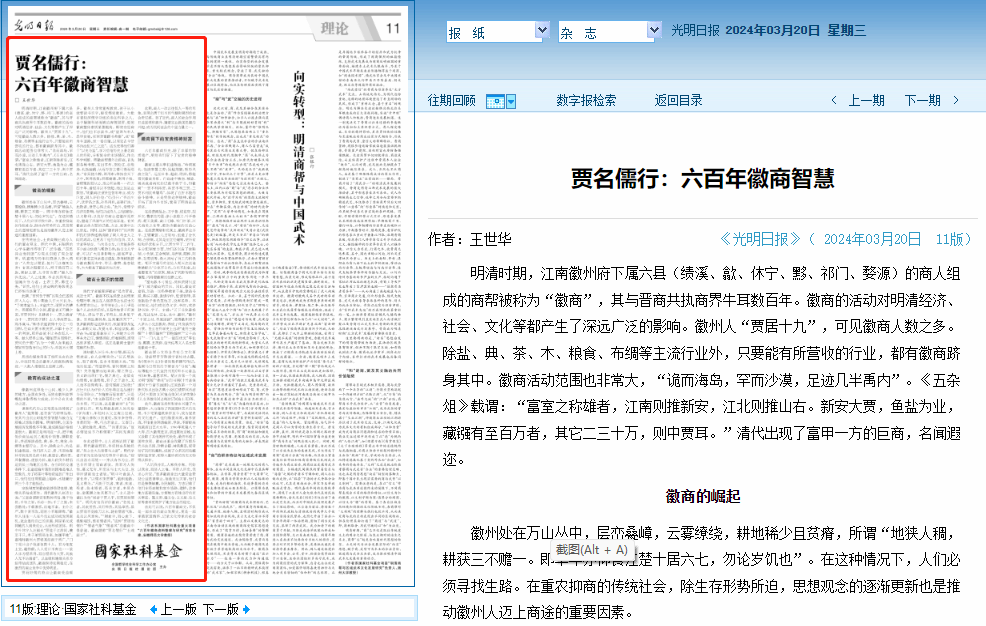Viewport: 986px width, 626px height.
Task: Open the dropdown arrow next to calendar icon
Action: (x=511, y=101)
